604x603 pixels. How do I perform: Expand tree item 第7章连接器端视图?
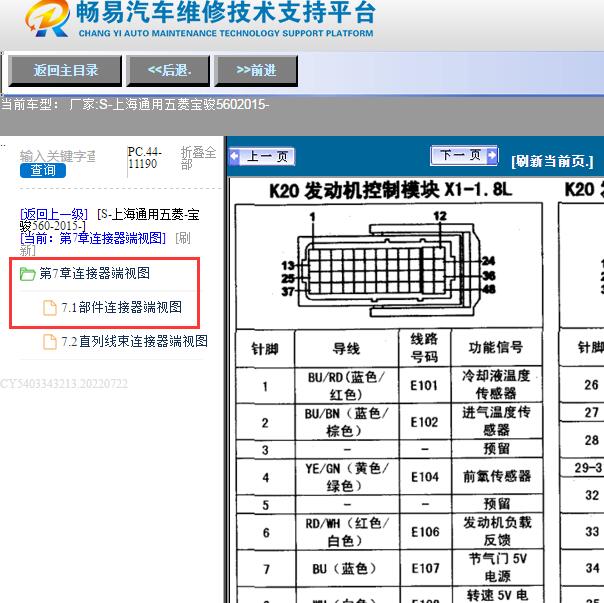point(94,274)
